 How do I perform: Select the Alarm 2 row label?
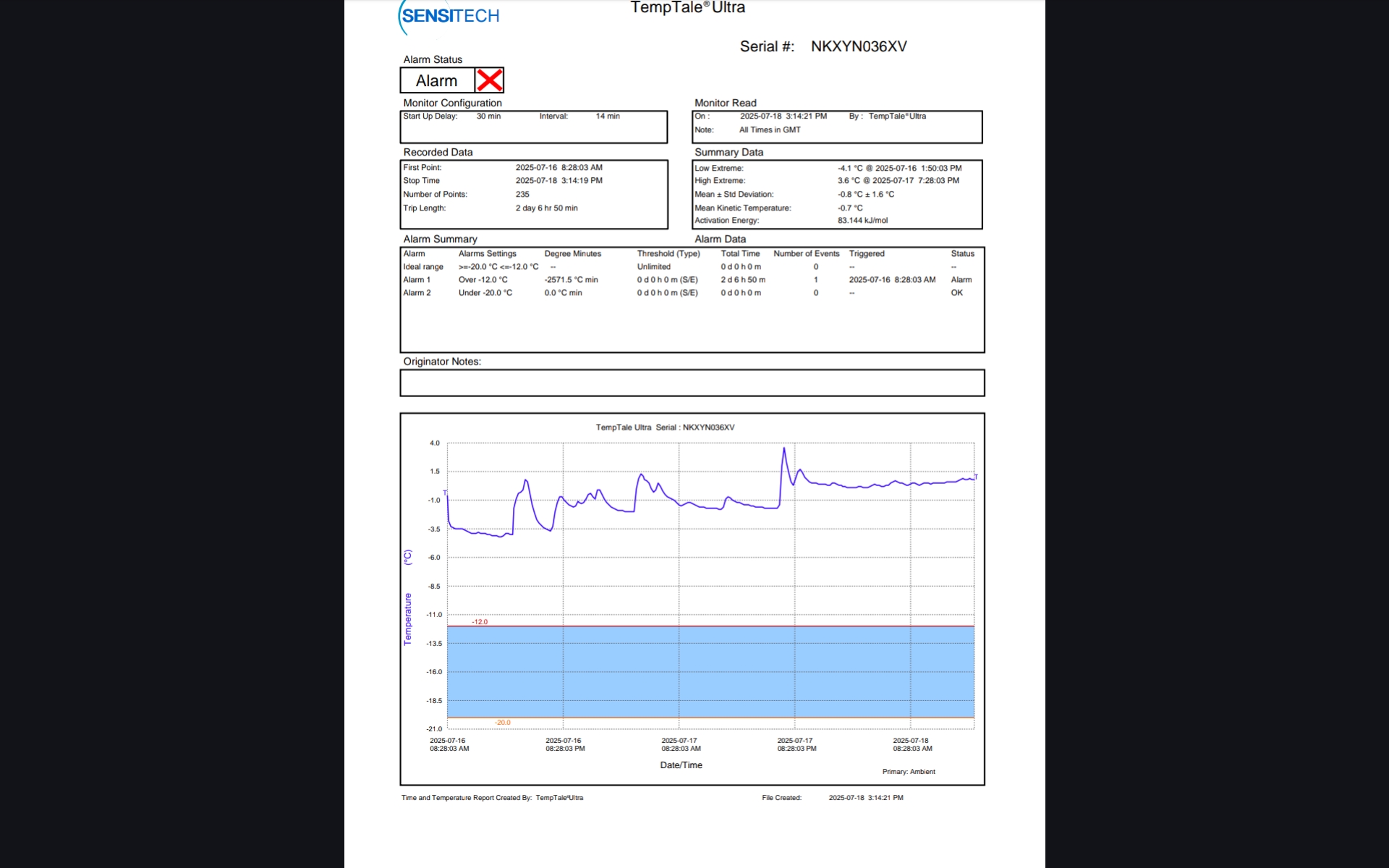(417, 293)
